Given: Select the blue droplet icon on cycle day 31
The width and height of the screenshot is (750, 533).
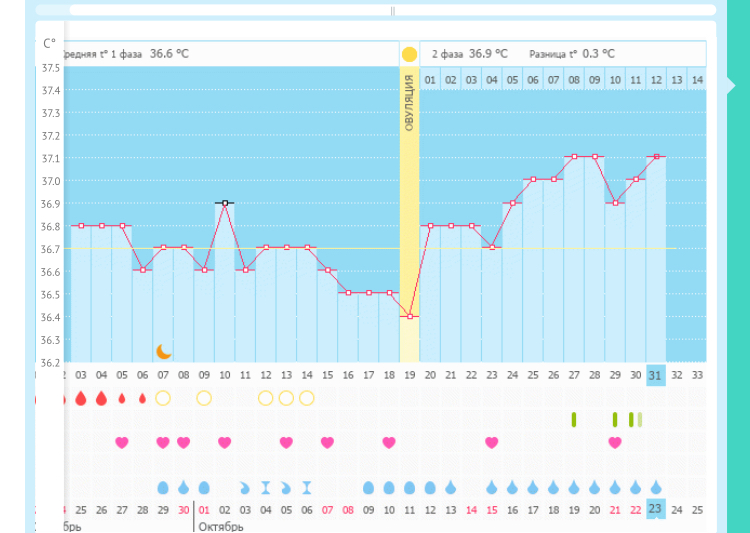Looking at the screenshot, I should click(x=656, y=487).
